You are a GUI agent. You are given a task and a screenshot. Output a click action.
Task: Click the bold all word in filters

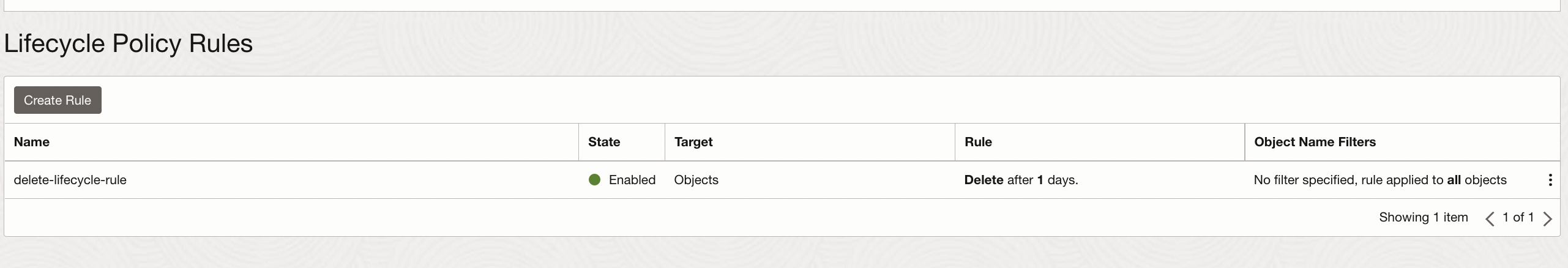click(1454, 180)
